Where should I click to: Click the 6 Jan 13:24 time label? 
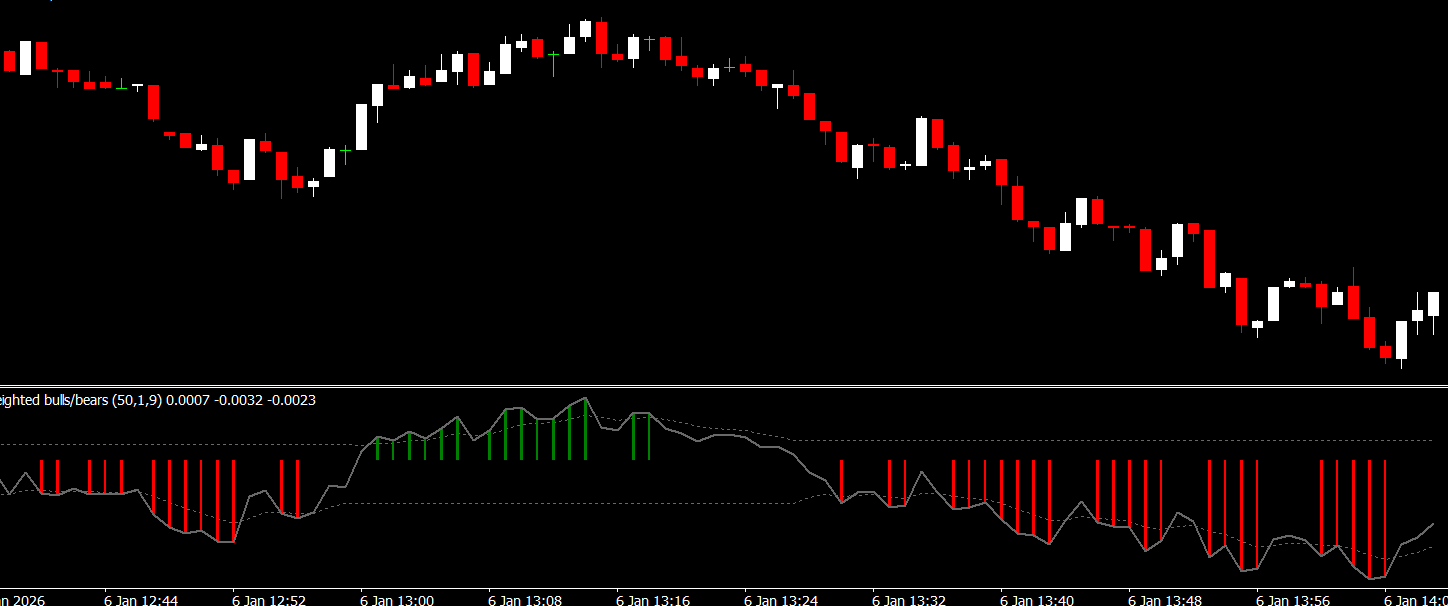(x=781, y=600)
